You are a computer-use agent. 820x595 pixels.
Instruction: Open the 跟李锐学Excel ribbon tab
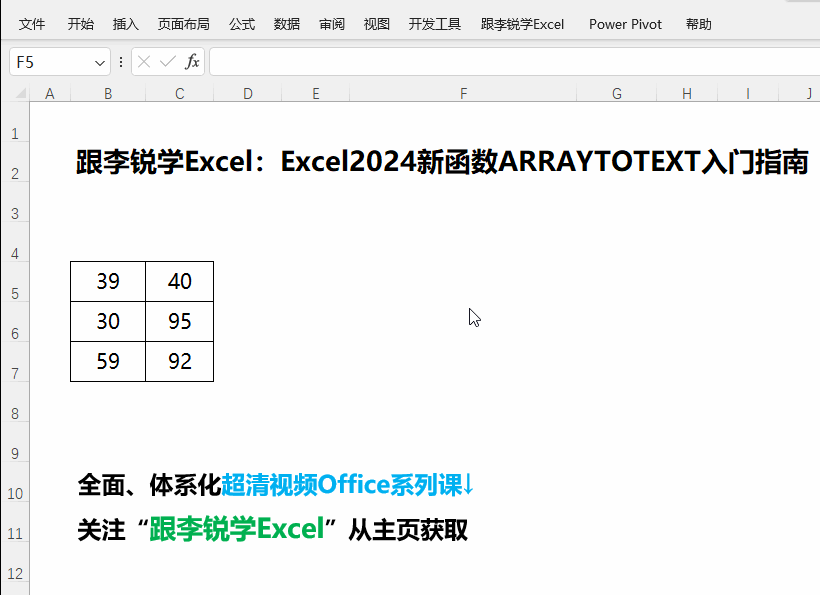[x=522, y=24]
